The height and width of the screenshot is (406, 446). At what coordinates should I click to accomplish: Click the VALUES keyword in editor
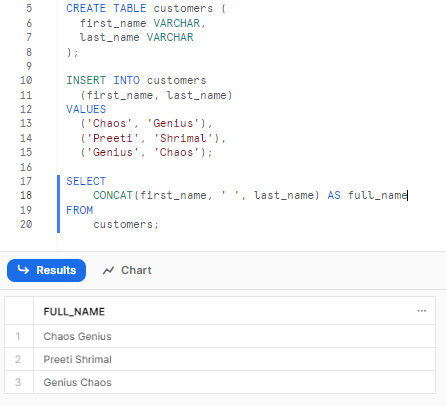tap(86, 109)
